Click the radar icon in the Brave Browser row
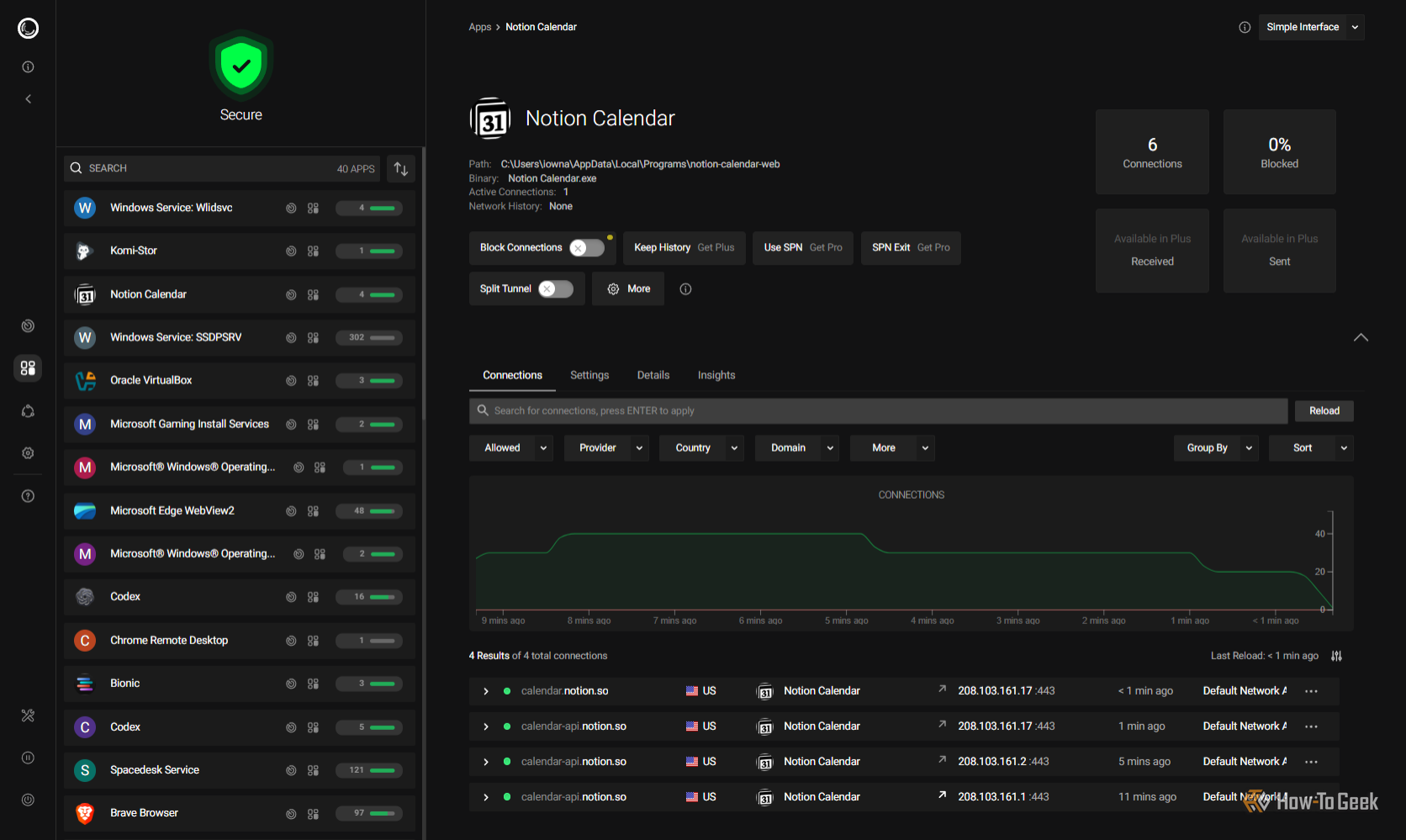This screenshot has width=1406, height=840. (x=291, y=814)
